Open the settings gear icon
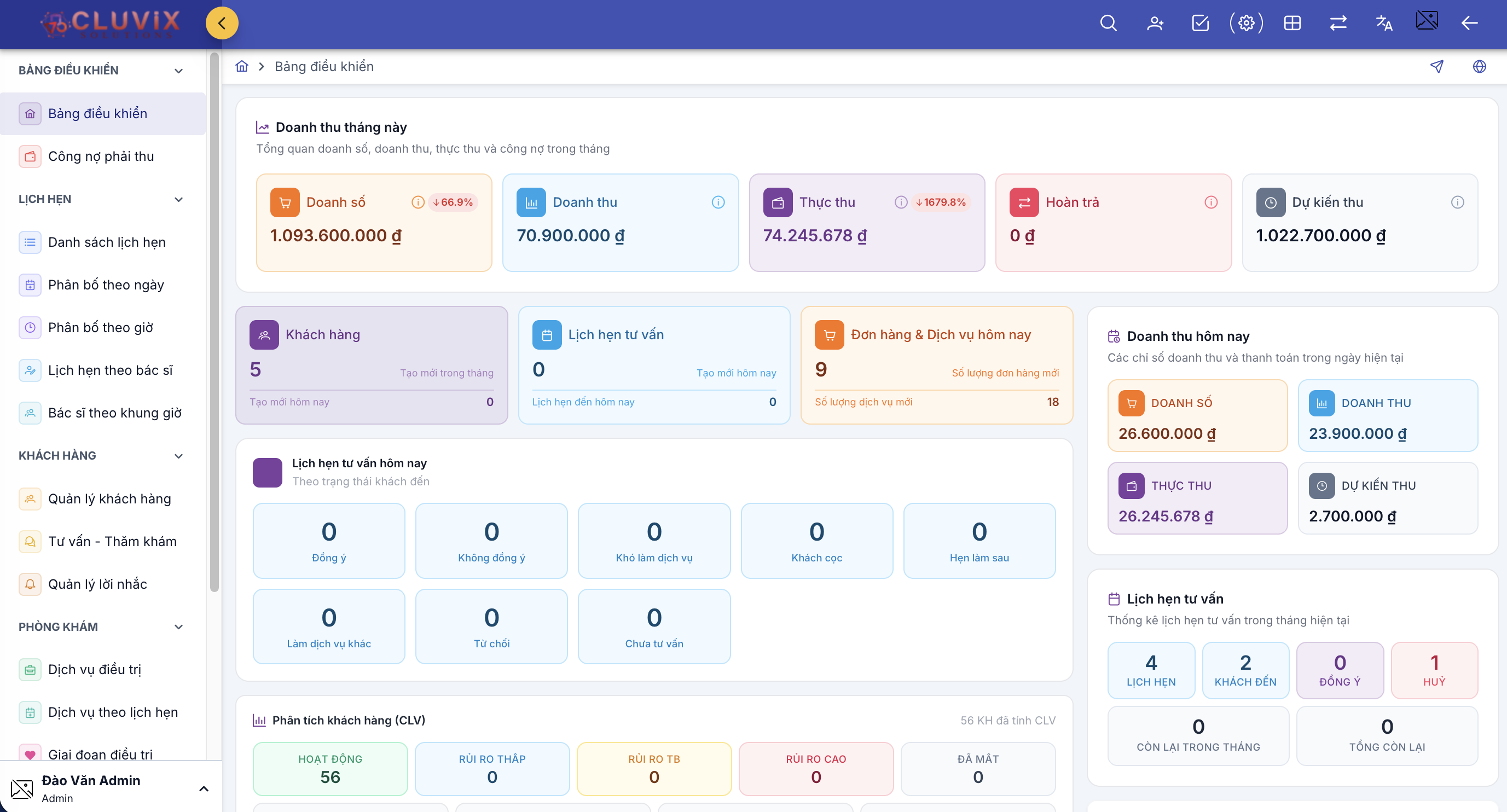 tap(1246, 24)
